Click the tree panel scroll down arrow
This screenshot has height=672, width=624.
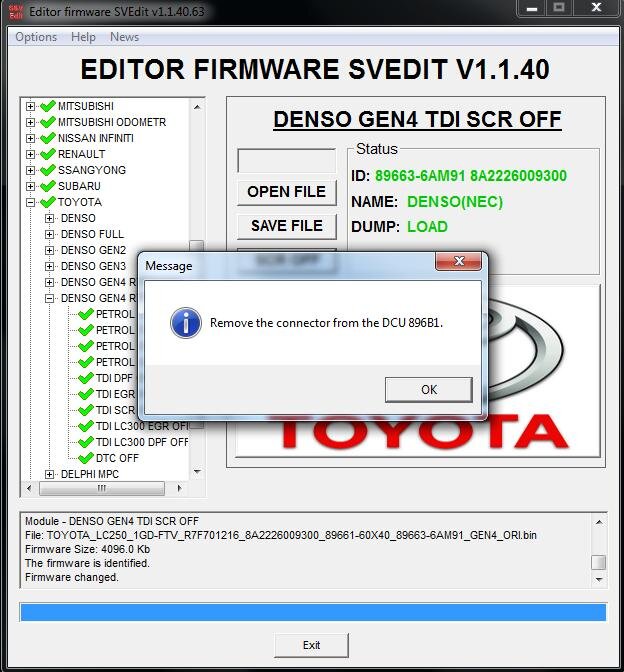197,472
